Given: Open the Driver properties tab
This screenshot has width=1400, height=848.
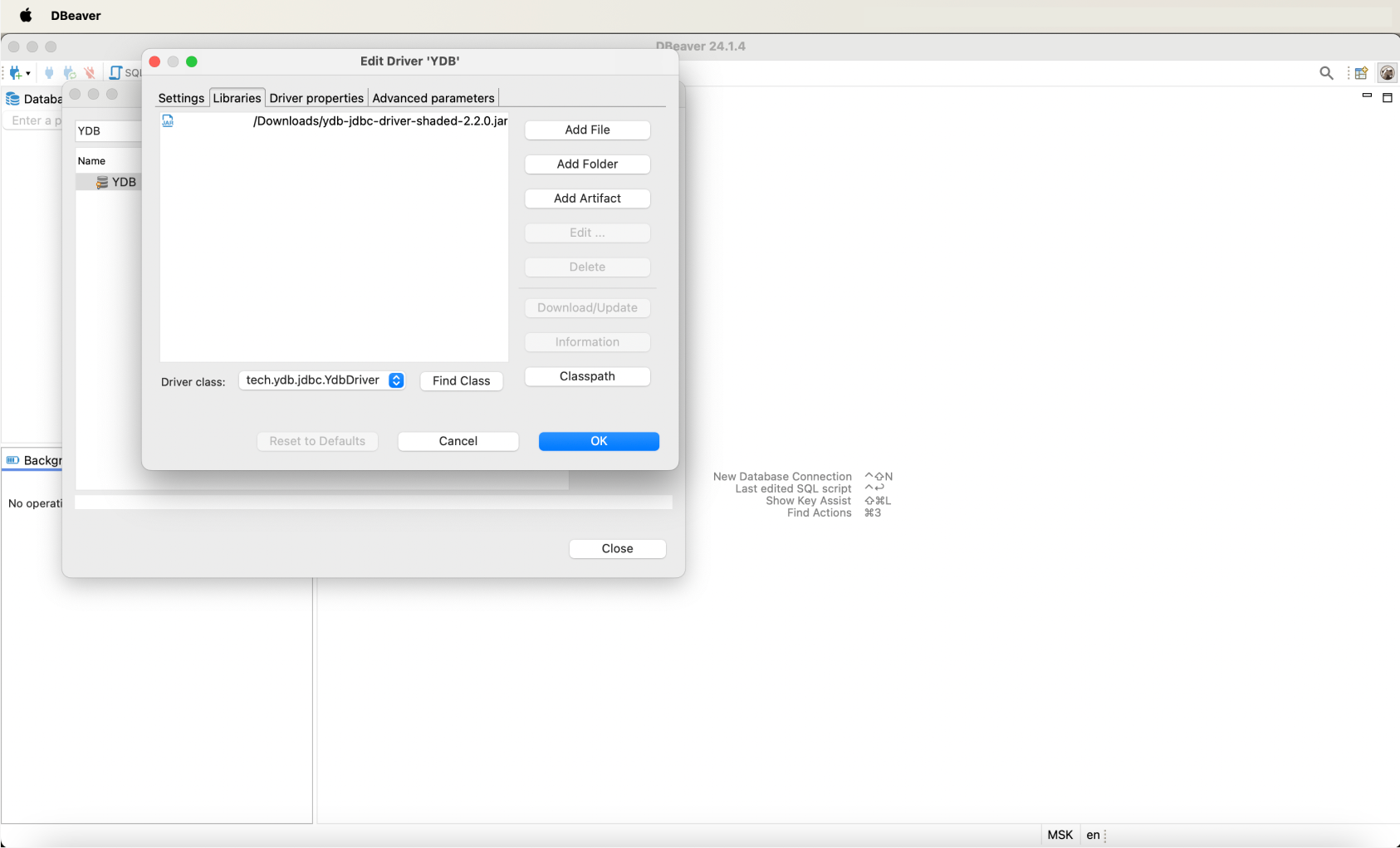Looking at the screenshot, I should [x=316, y=98].
